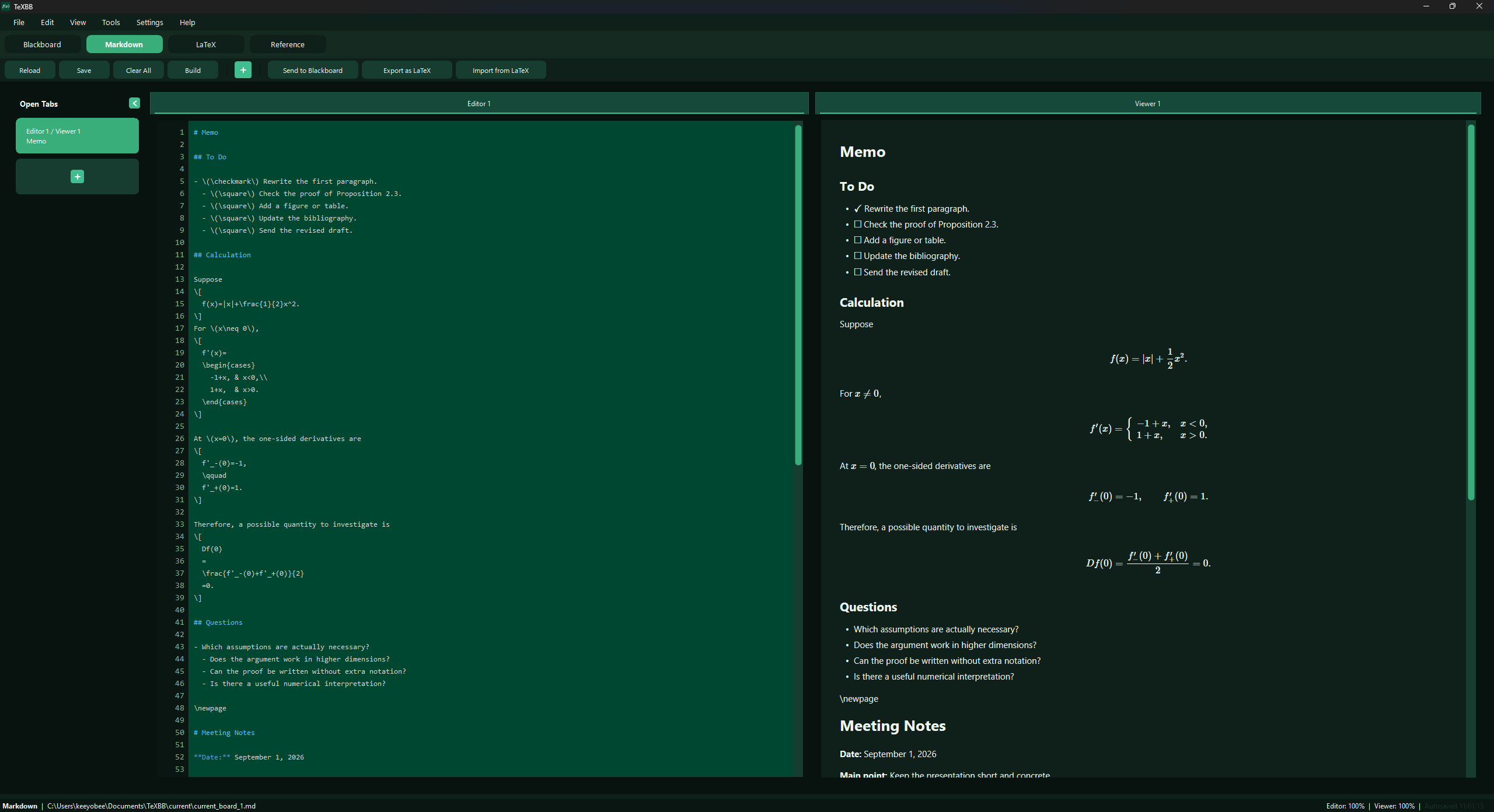1494x812 pixels.
Task: Open the View menu
Action: (x=78, y=22)
